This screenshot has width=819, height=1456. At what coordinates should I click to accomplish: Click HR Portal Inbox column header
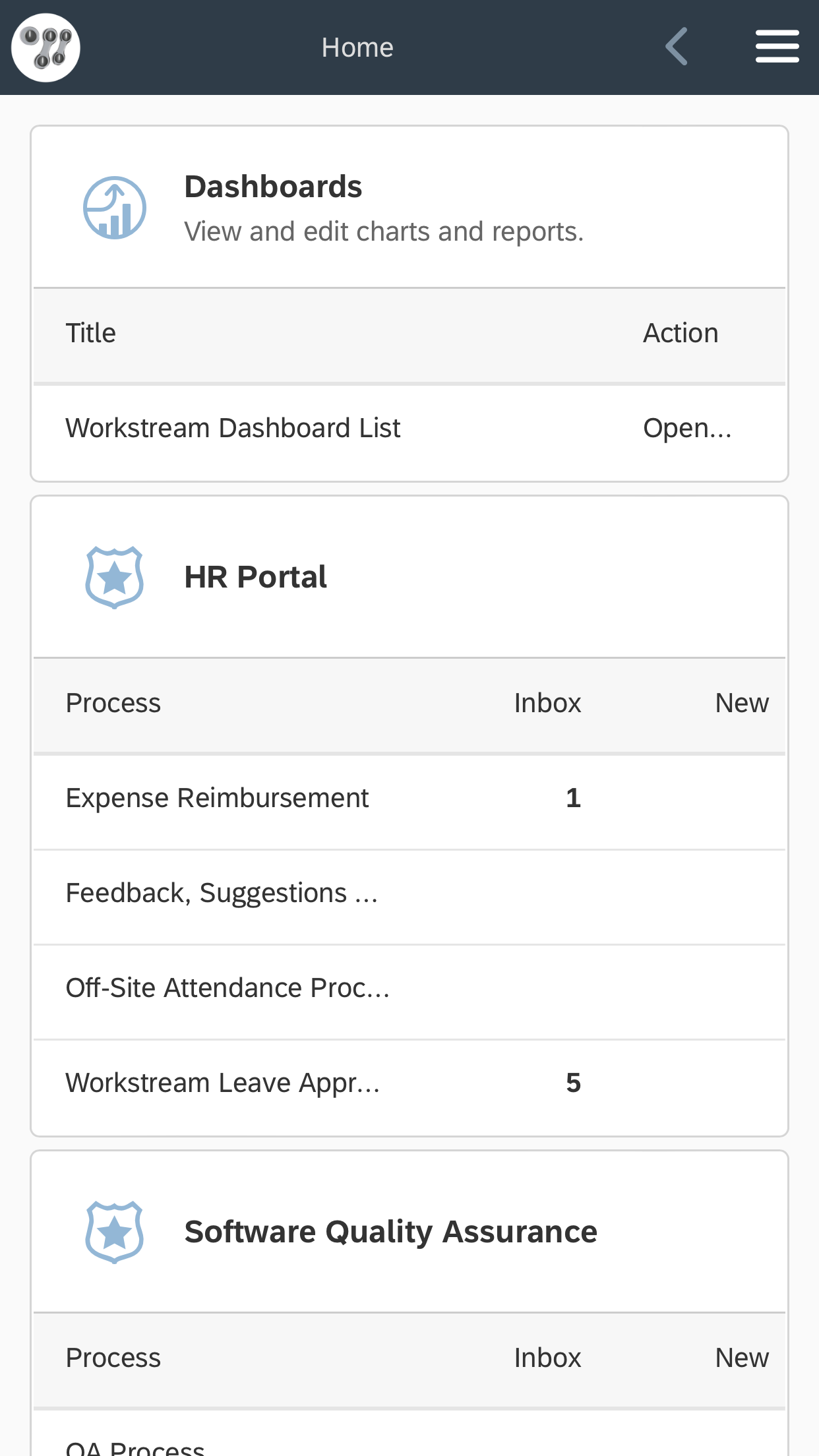[x=547, y=703]
